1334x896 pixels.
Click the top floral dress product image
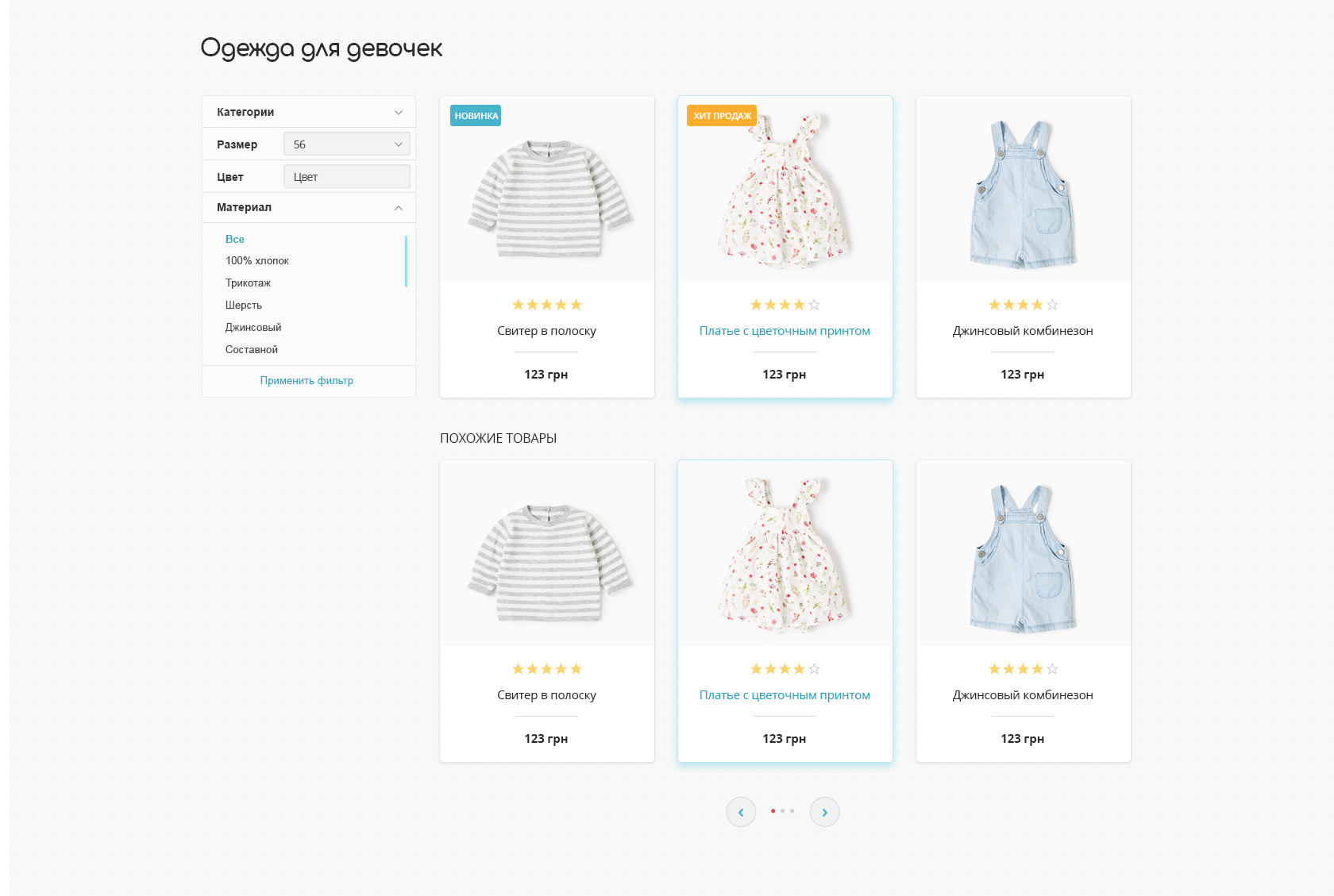pos(785,190)
